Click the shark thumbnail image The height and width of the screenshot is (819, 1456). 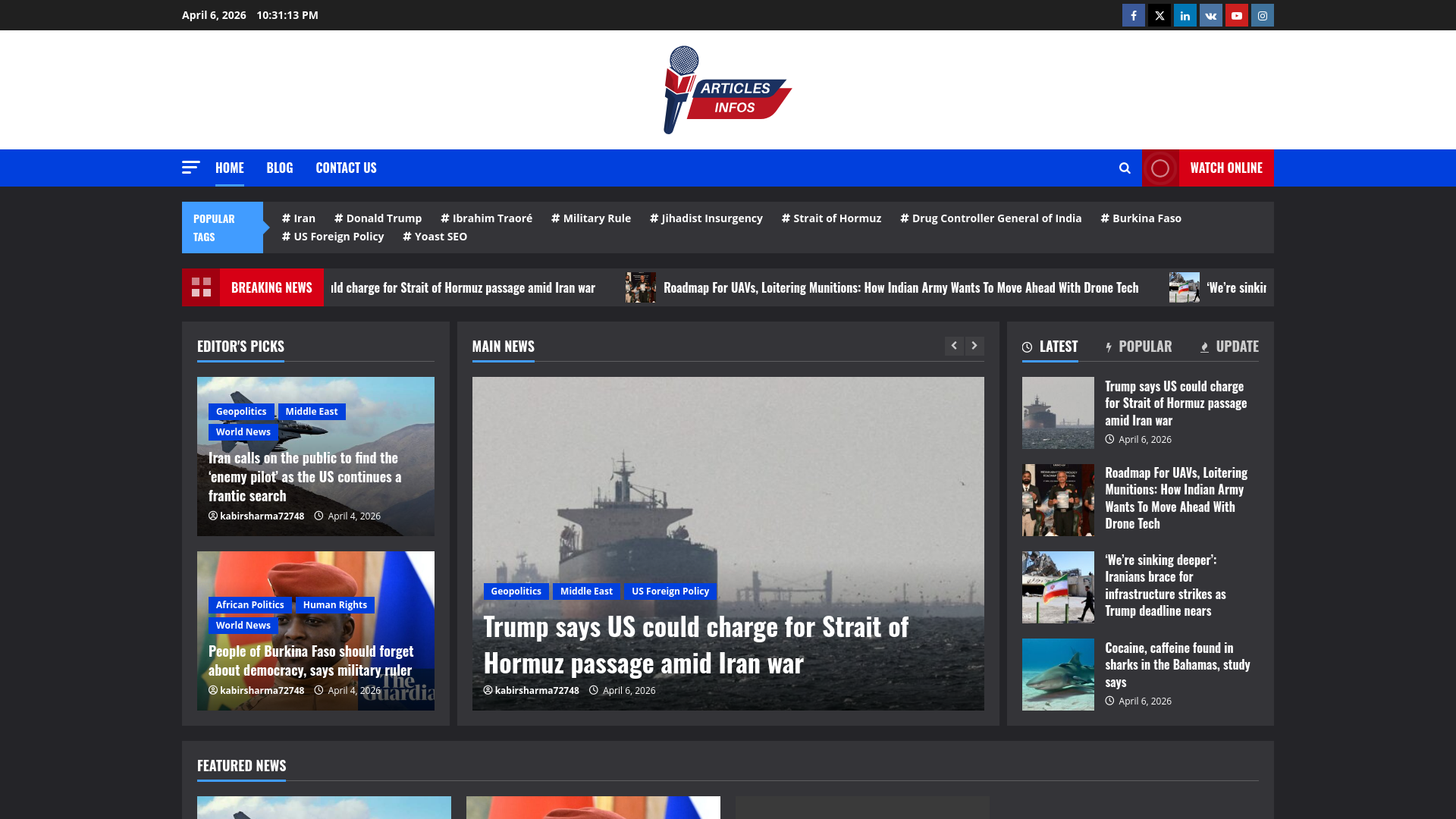pos(1058,674)
